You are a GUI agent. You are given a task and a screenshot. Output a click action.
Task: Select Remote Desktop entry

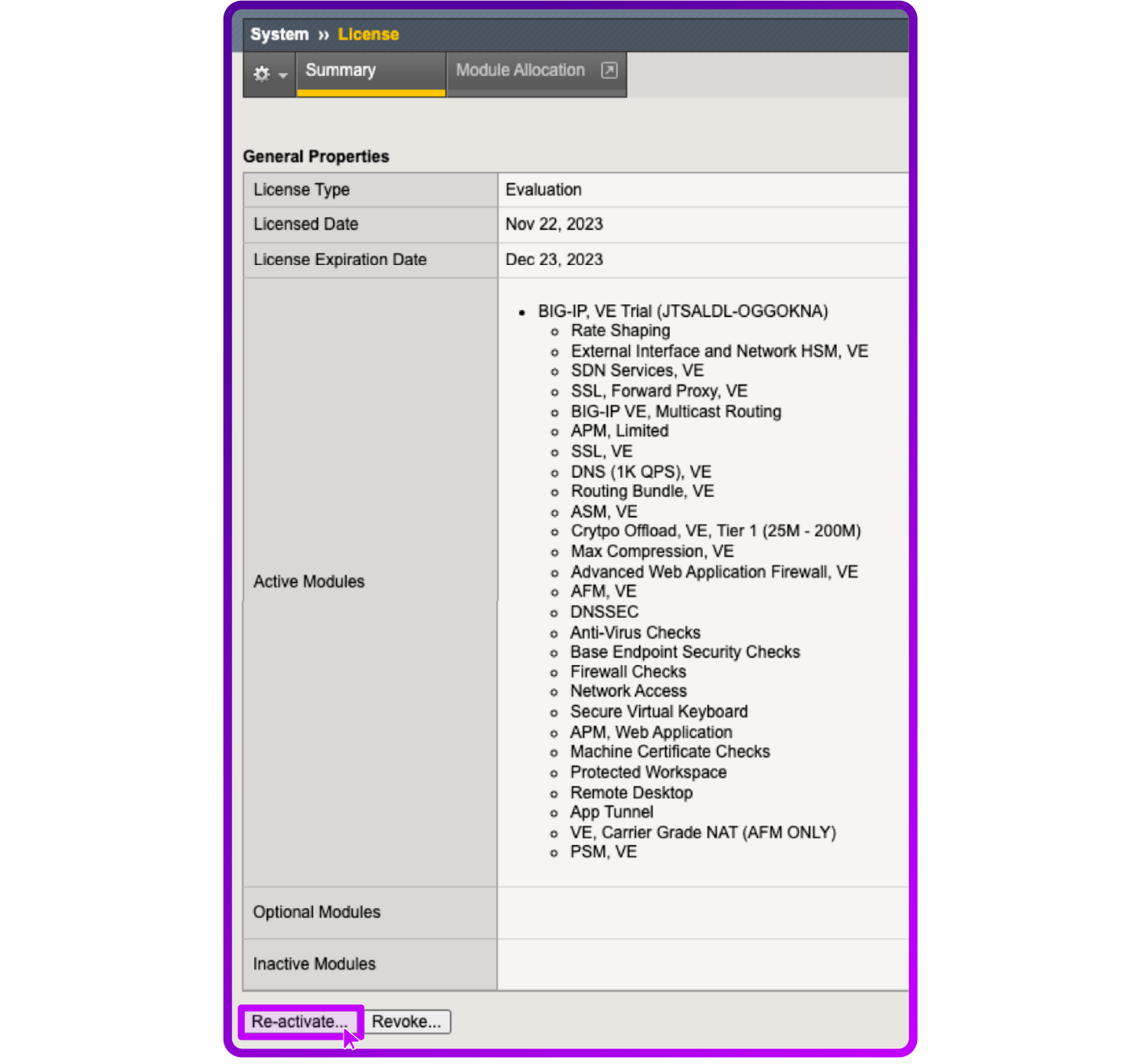pos(631,793)
